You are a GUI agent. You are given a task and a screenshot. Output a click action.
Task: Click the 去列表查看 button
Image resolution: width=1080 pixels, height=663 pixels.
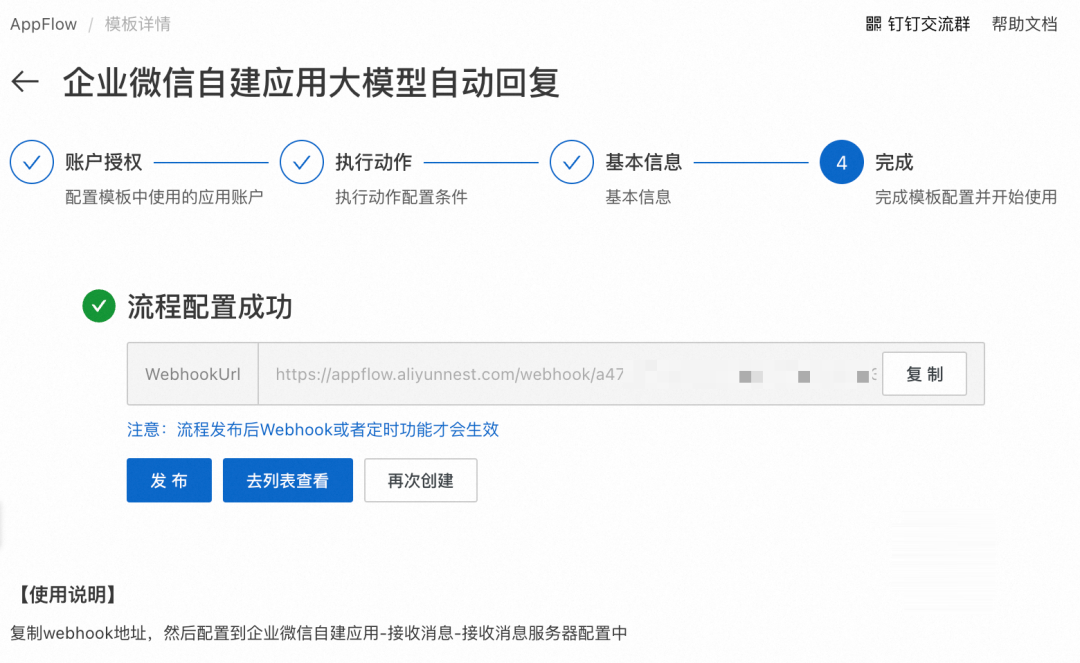pos(288,480)
